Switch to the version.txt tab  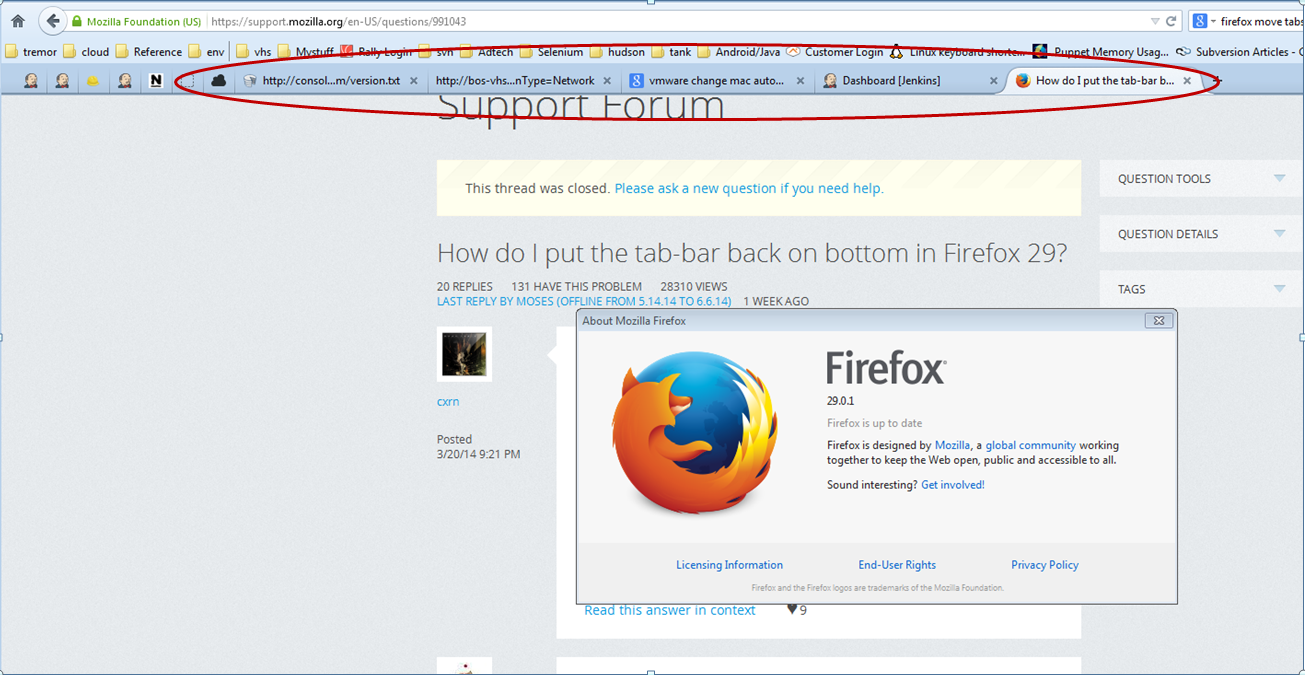(x=331, y=81)
